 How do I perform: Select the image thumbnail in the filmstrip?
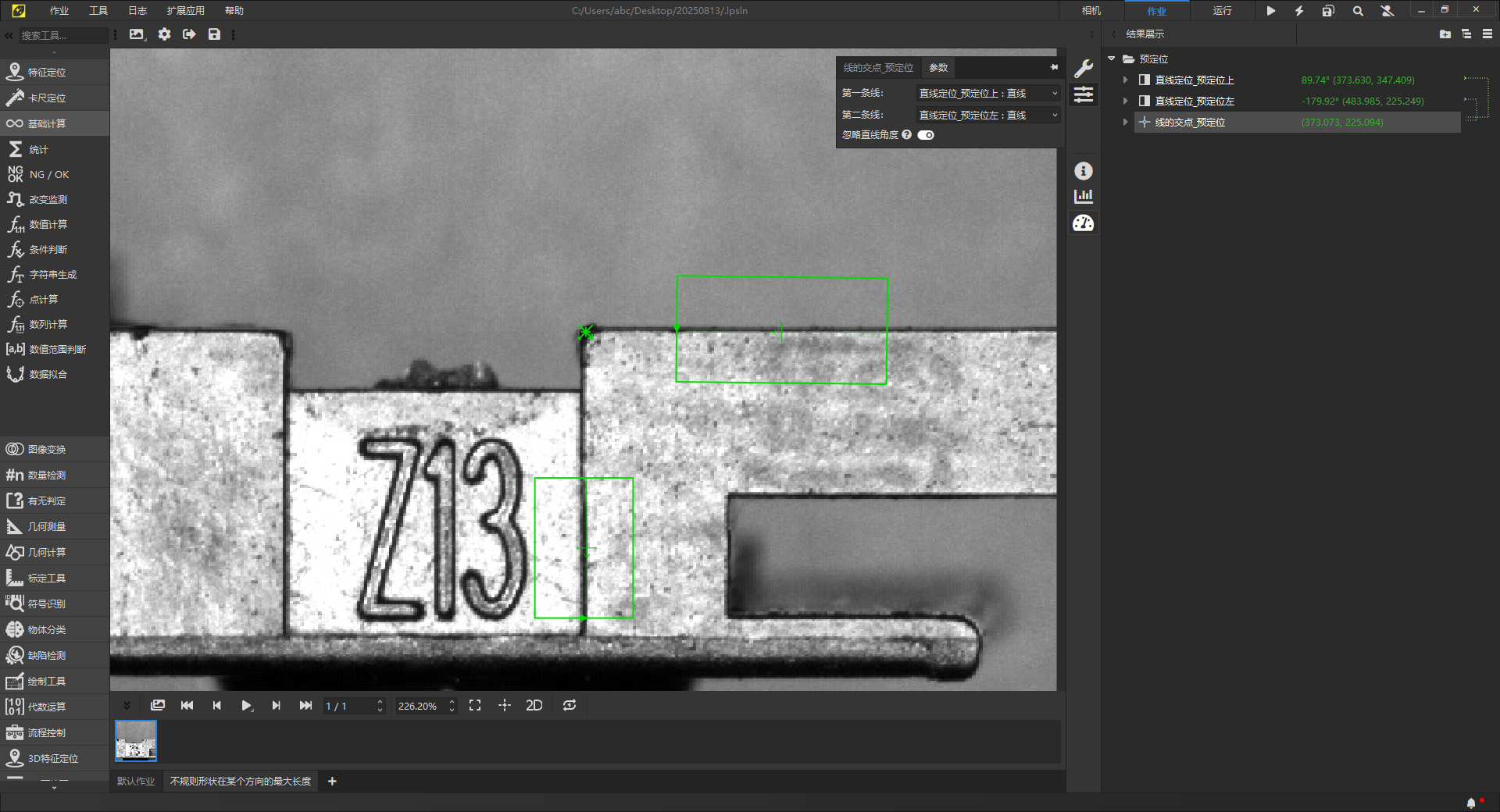click(136, 740)
